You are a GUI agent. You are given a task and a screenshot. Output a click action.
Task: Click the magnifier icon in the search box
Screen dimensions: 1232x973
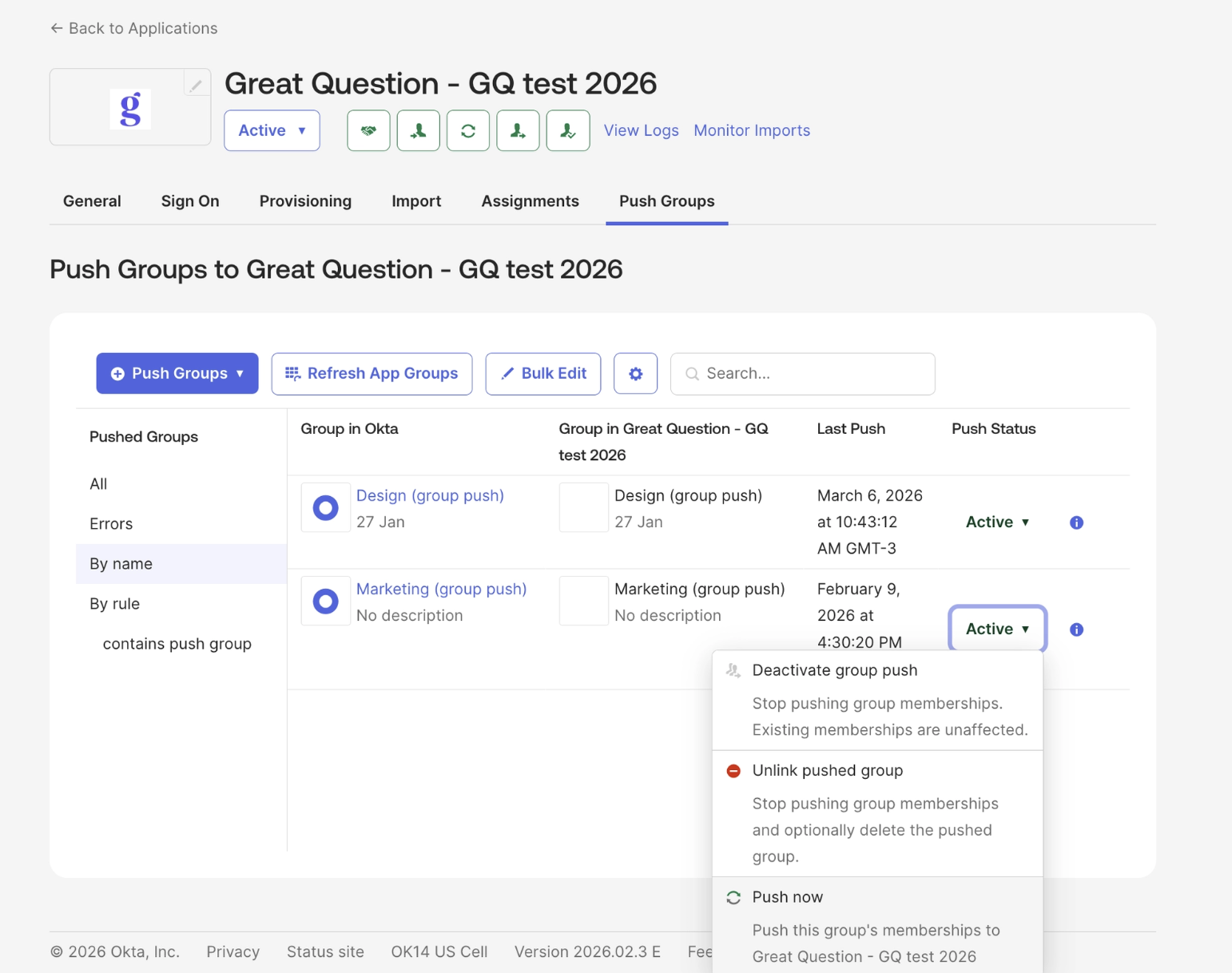pyautogui.click(x=693, y=374)
